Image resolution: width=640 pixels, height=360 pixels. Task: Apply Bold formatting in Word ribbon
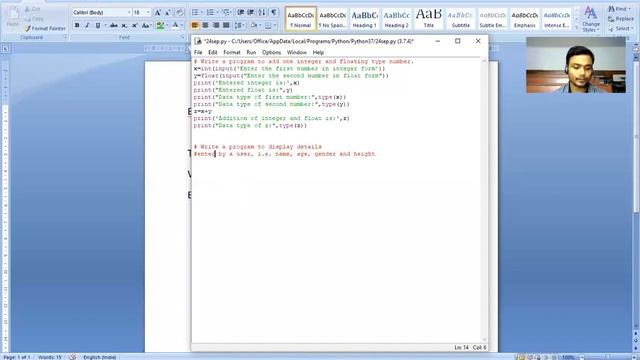point(77,25)
